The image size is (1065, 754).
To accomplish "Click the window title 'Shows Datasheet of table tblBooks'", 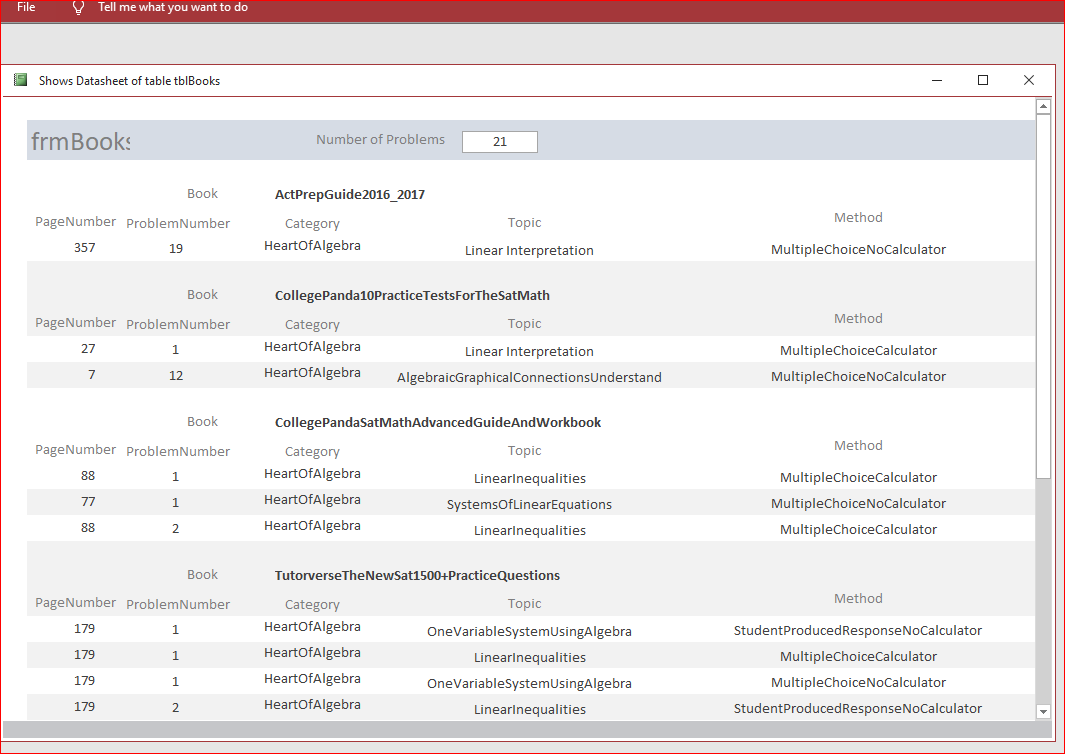I will click(x=129, y=81).
